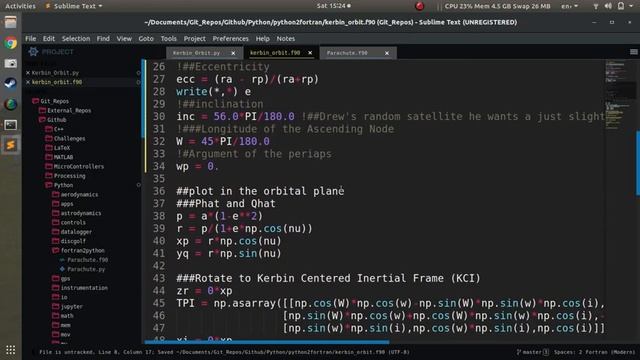The height and width of the screenshot is (360, 640).
Task: Launch Google Chrome from the dock
Action: coord(11,43)
